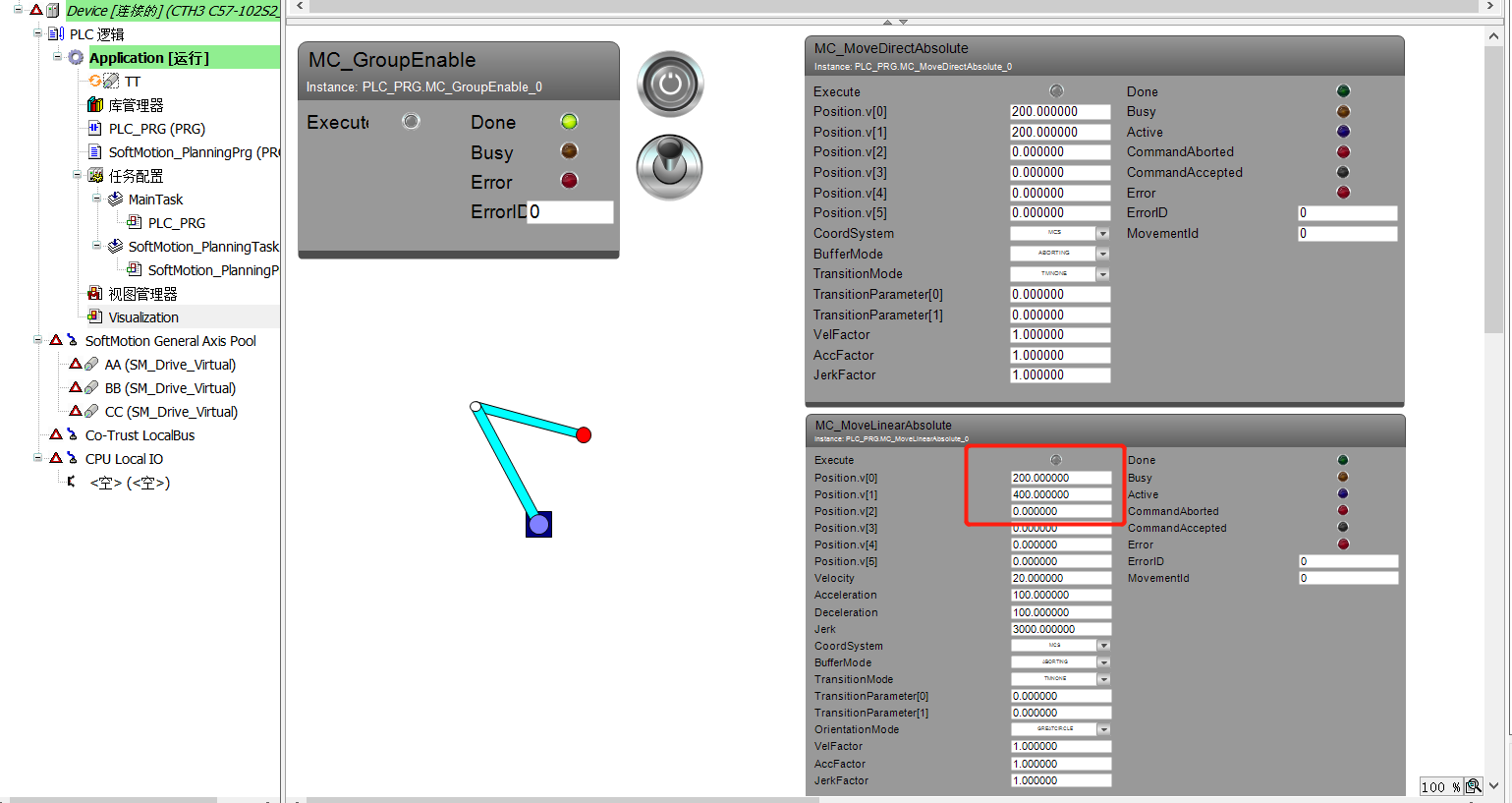1512x803 pixels.
Task: Open CoordSystem dropdown in MC_MoveLinearAbsolute
Action: point(1103,646)
